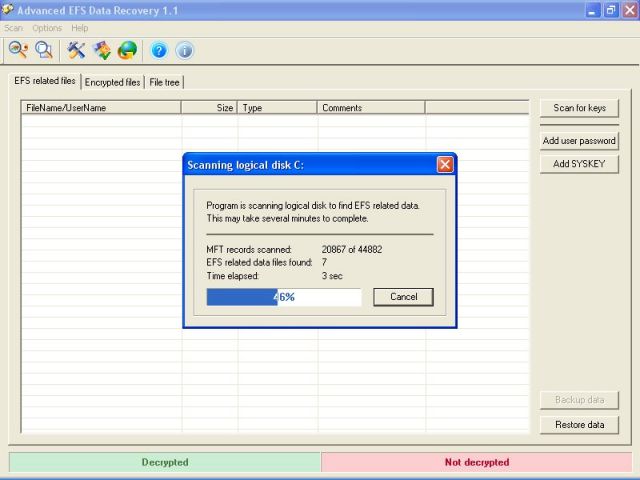640x480 pixels.
Task: Switch to the EFS related files tab
Action: [x=45, y=81]
